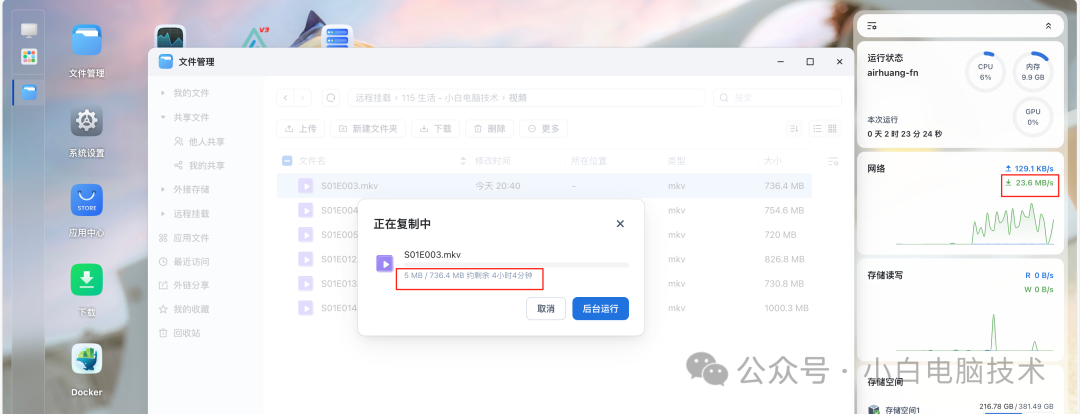Click the GPU usage gauge
This screenshot has height=414, width=1080.
[1032, 117]
